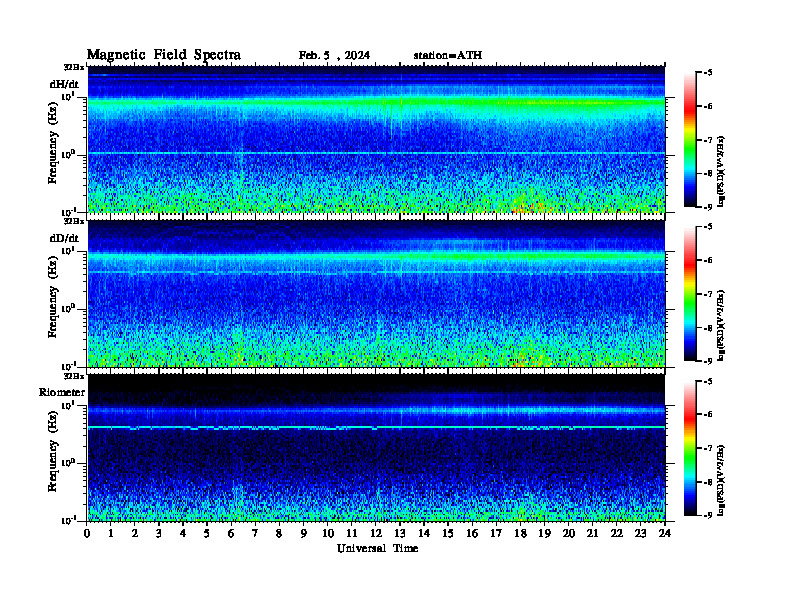This screenshot has height=612, width=792.
Task: Click the "32Hz" top label of dH/dt panel
Action: pos(74,67)
